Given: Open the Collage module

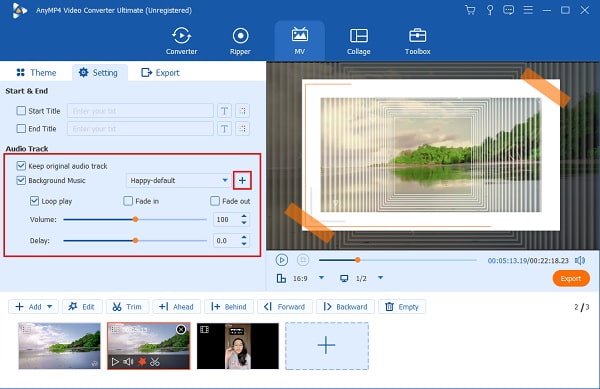Looking at the screenshot, I should pos(359,41).
